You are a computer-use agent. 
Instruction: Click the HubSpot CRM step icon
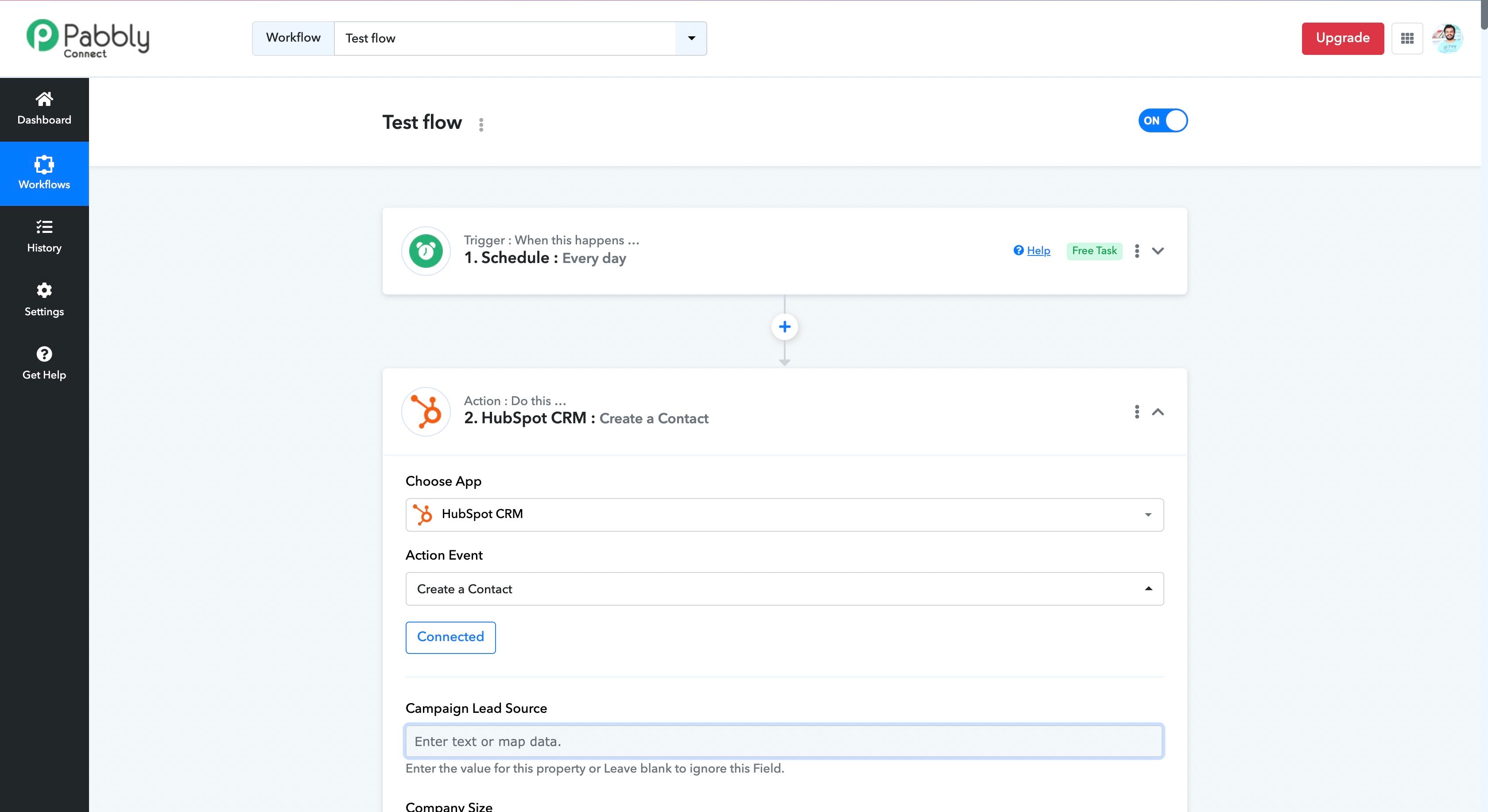426,412
